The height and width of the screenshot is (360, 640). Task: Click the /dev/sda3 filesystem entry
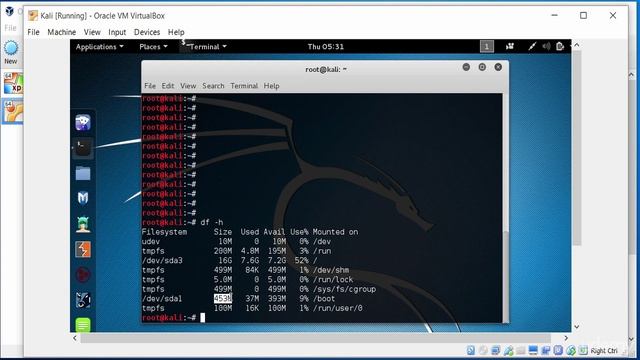tap(162, 260)
